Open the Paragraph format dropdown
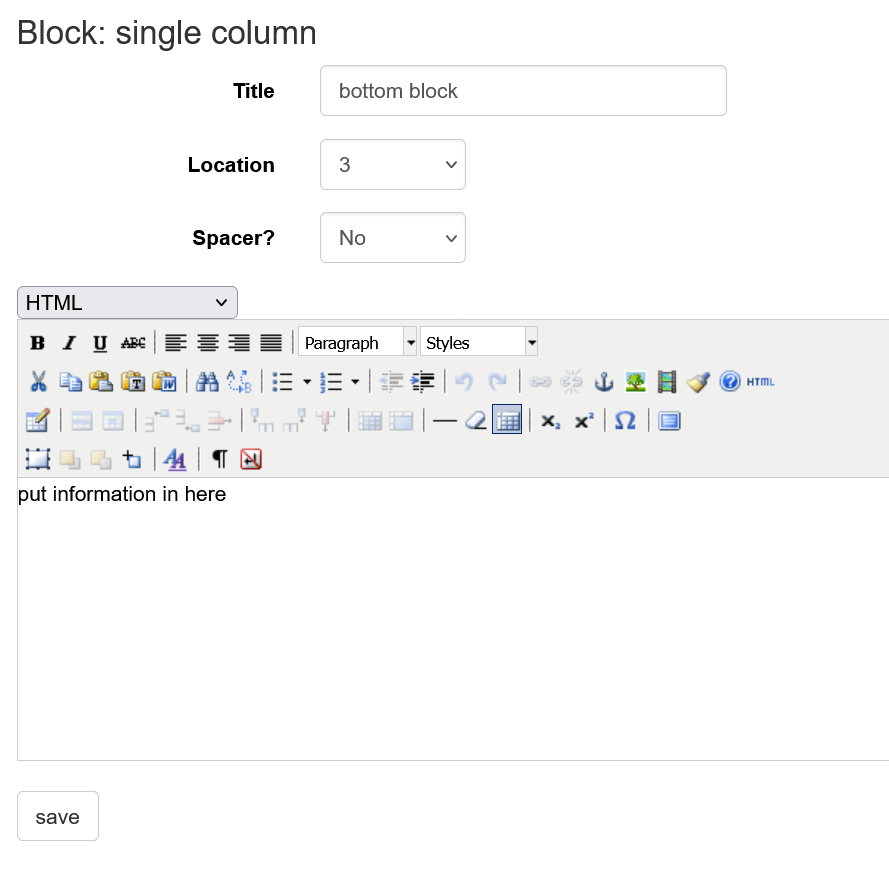Screen dimensions: 889x880 pos(356,341)
